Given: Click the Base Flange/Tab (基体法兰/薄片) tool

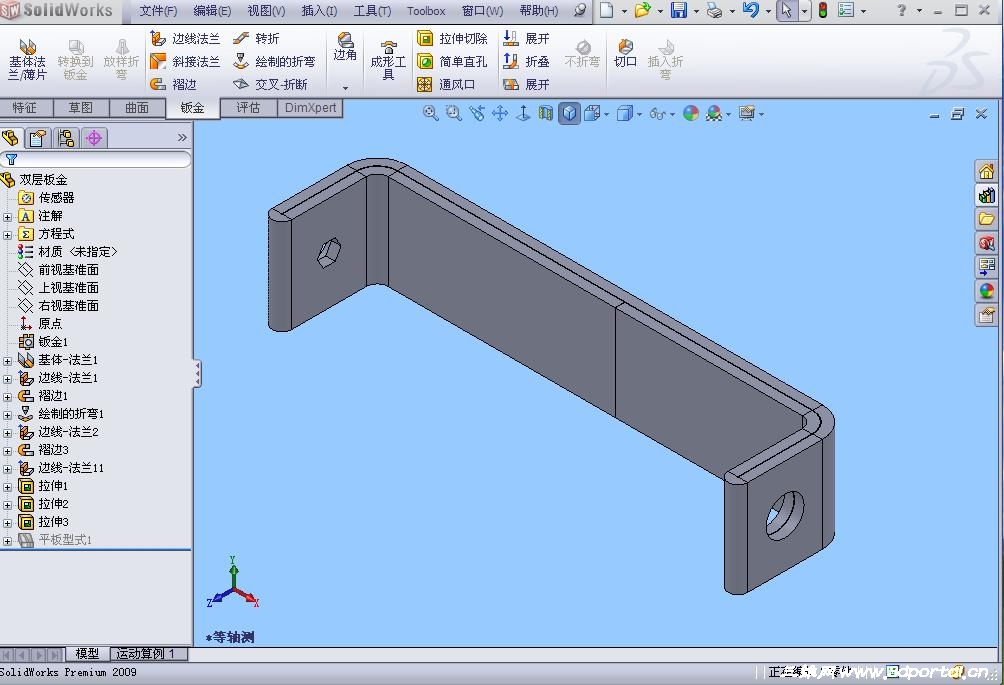Looking at the screenshot, I should (x=27, y=60).
